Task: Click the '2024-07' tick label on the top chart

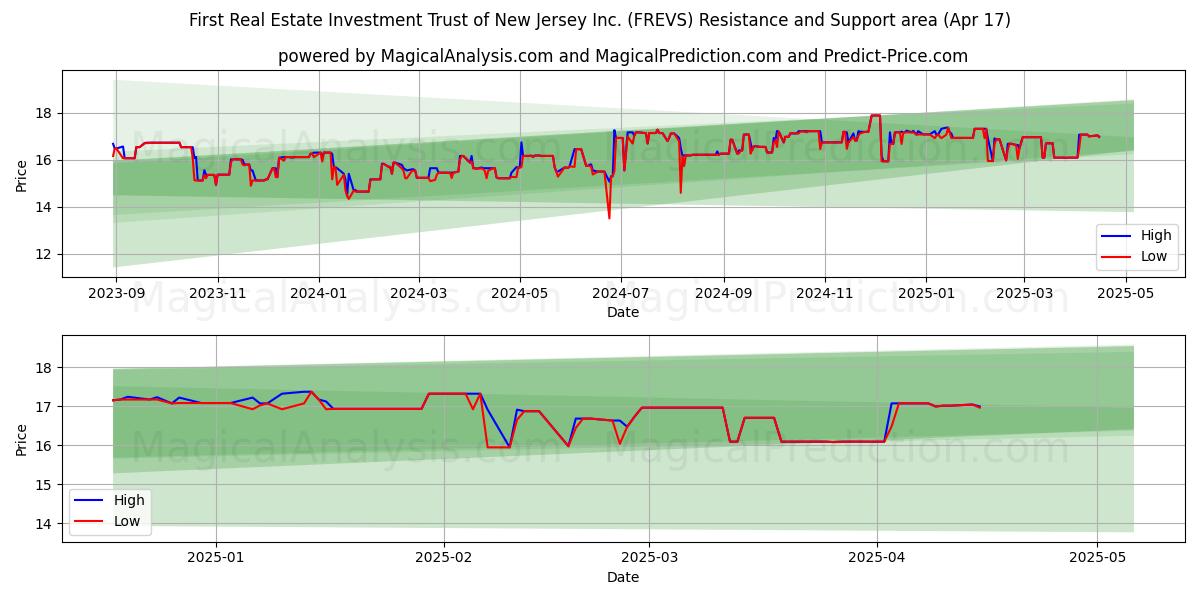Action: [621, 295]
